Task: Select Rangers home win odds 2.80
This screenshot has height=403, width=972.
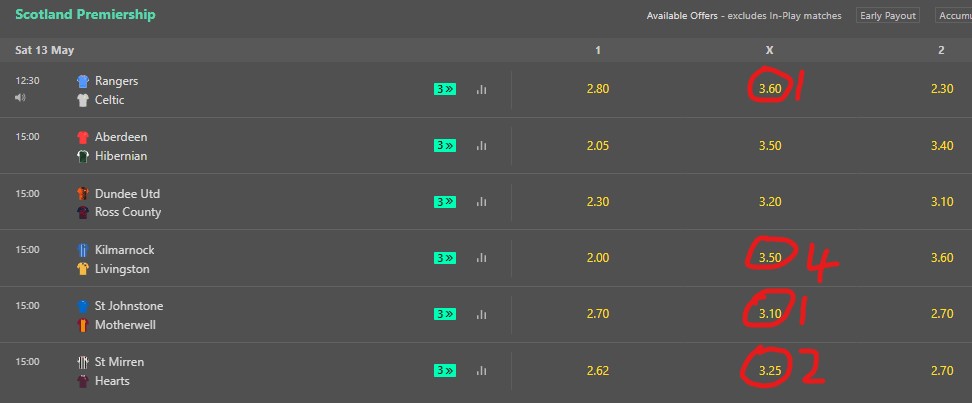Action: click(598, 89)
